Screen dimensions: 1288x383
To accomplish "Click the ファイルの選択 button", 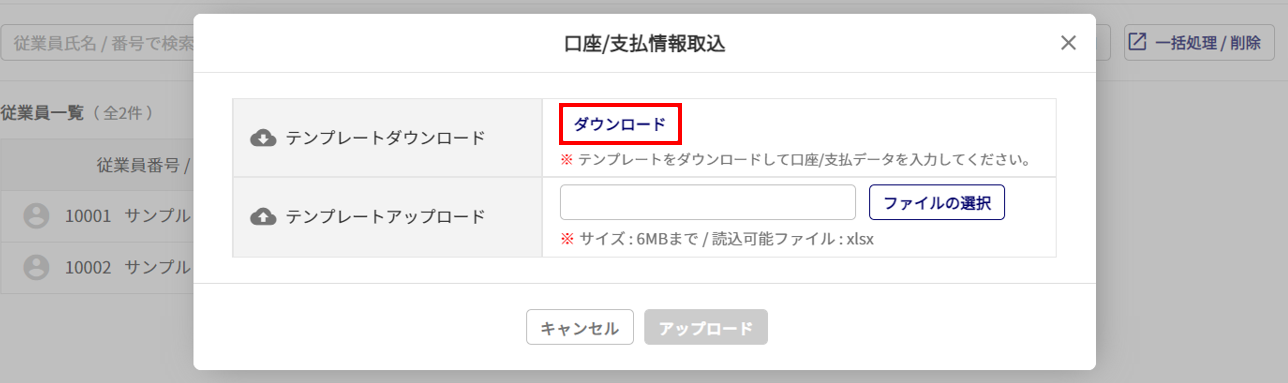I will (x=937, y=203).
